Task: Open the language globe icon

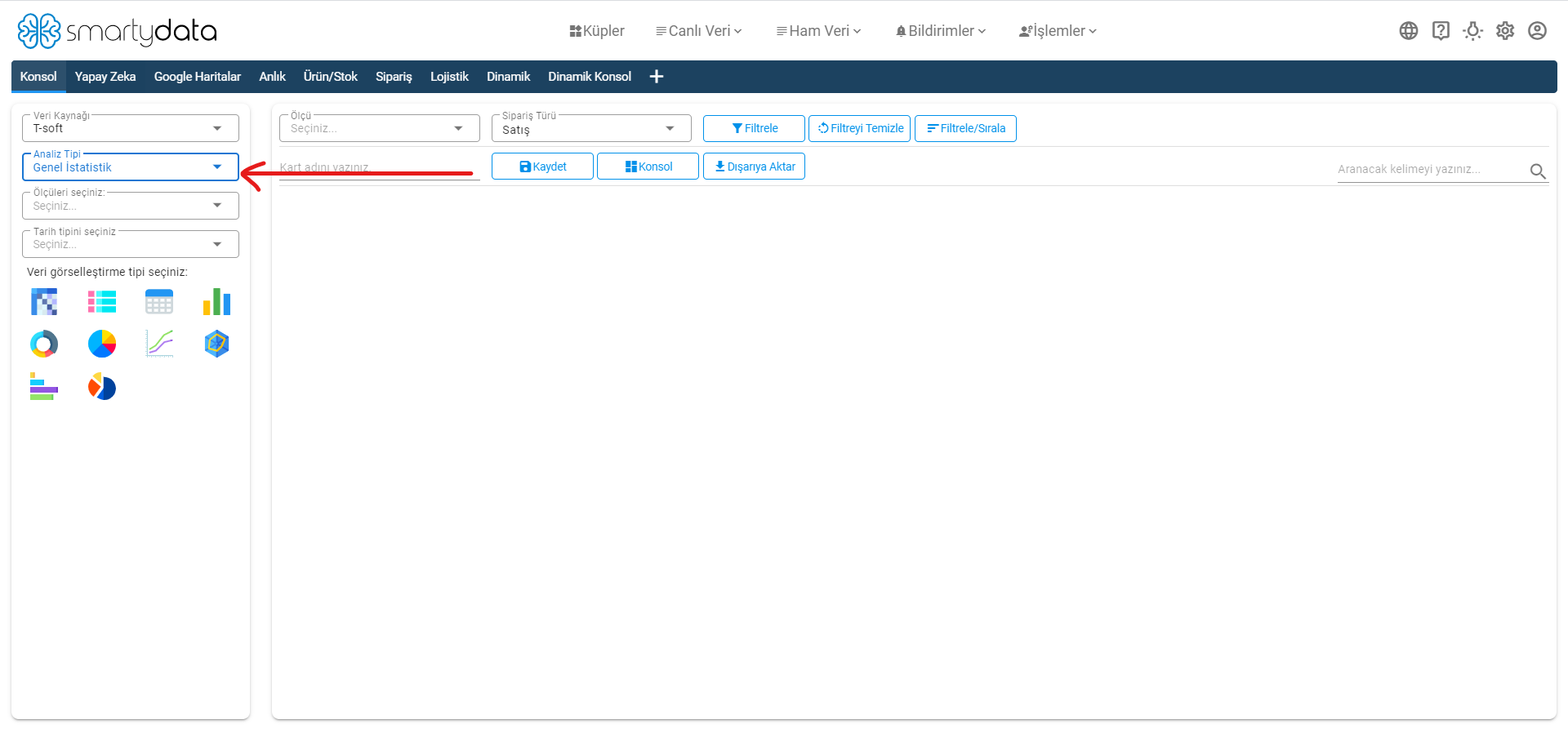Action: click(1409, 31)
